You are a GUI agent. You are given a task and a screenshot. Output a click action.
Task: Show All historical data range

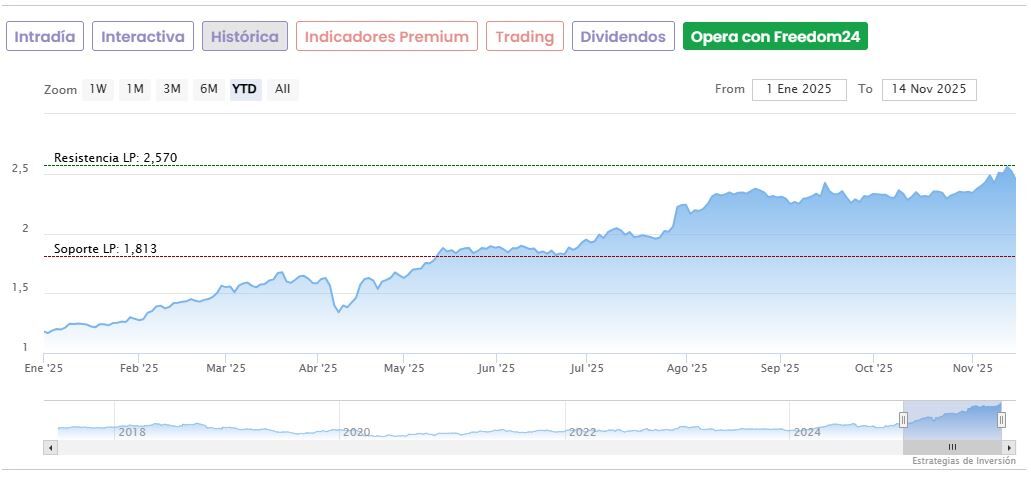click(283, 89)
